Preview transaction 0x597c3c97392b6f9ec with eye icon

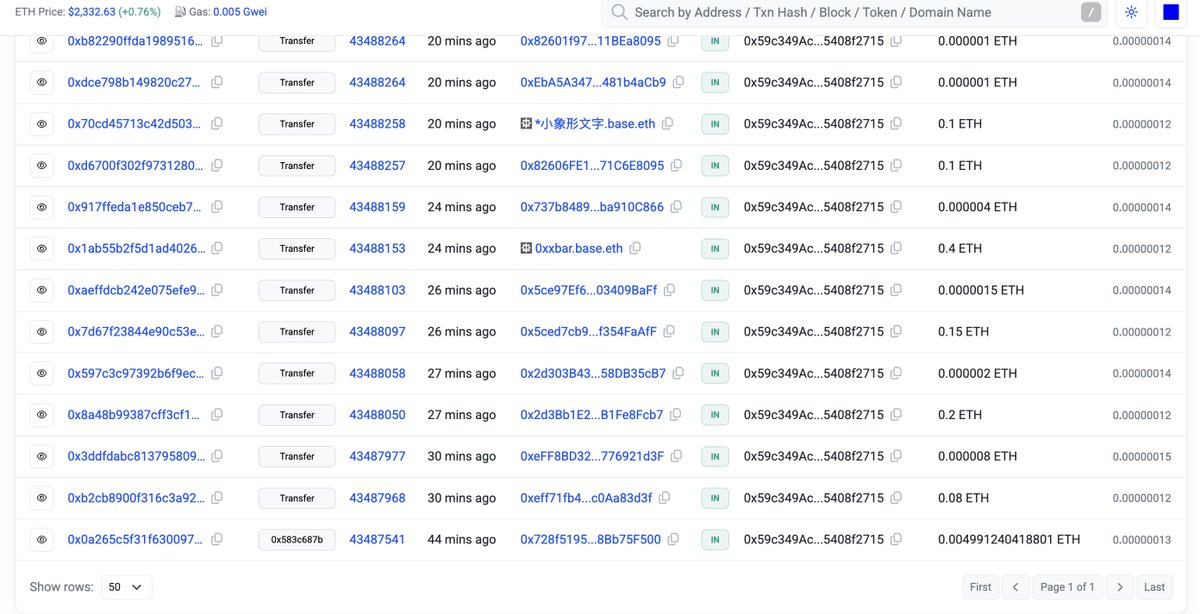tap(41, 373)
